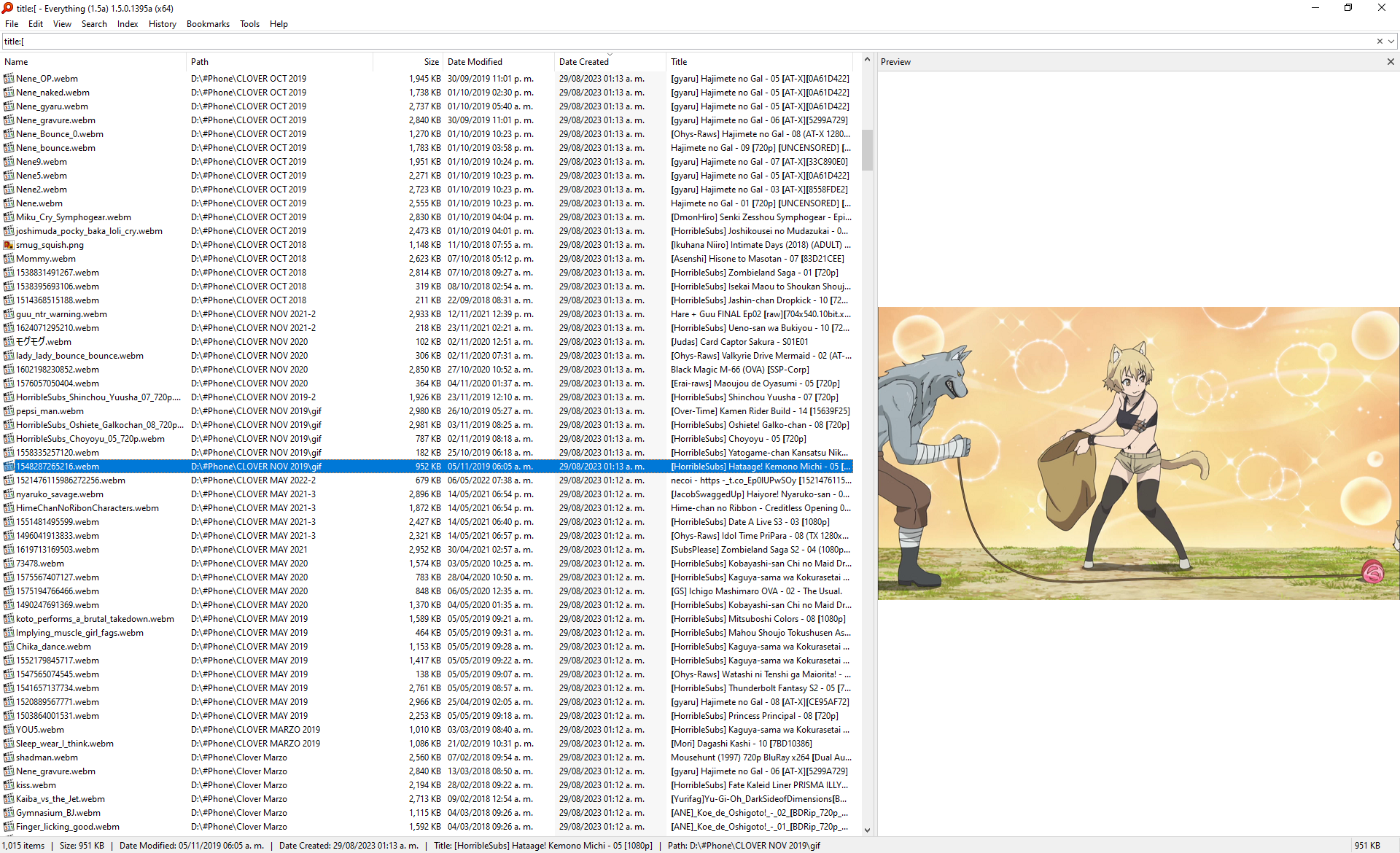Open the Tools menu

point(249,24)
